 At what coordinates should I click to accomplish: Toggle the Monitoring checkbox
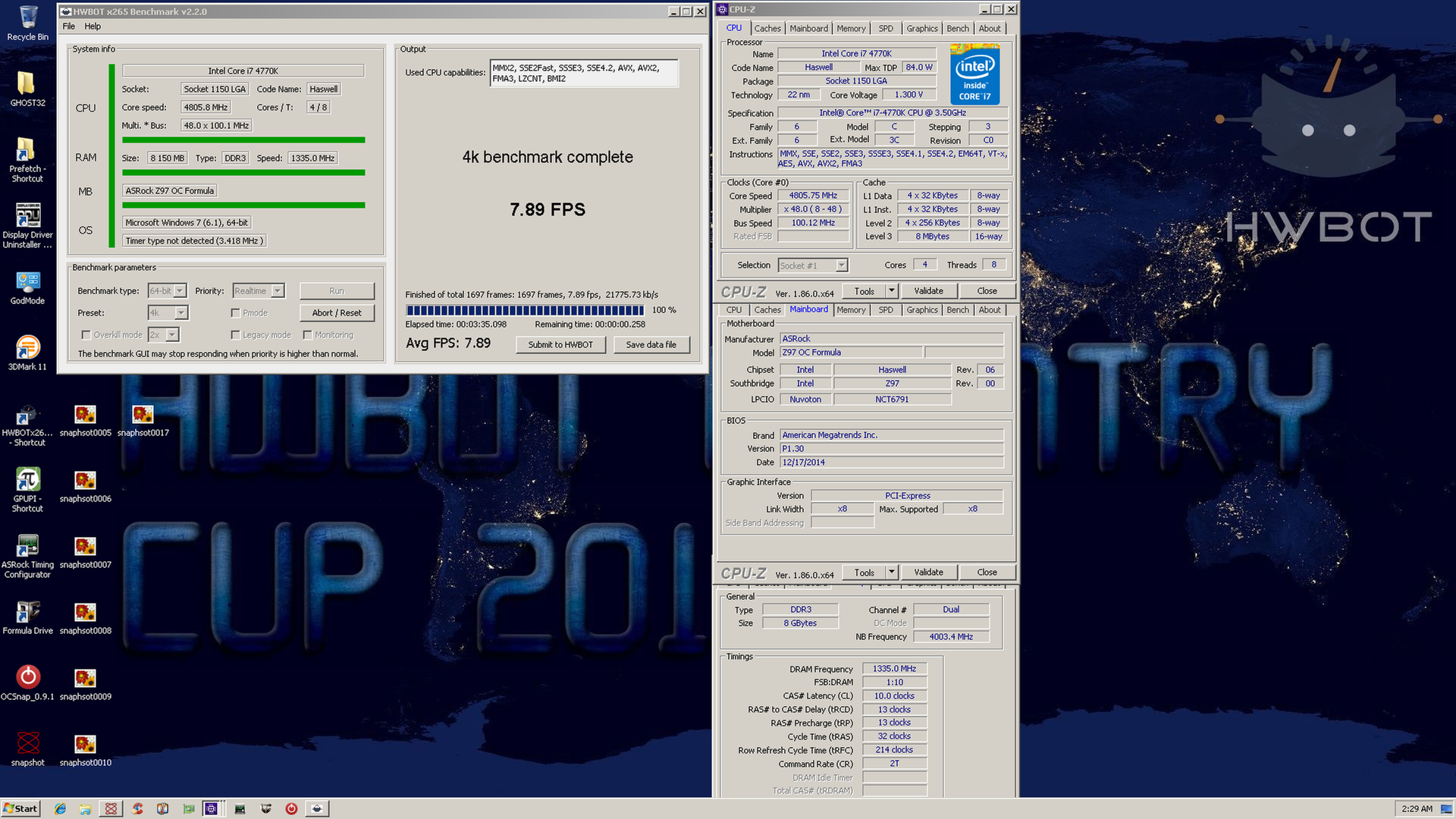[307, 335]
